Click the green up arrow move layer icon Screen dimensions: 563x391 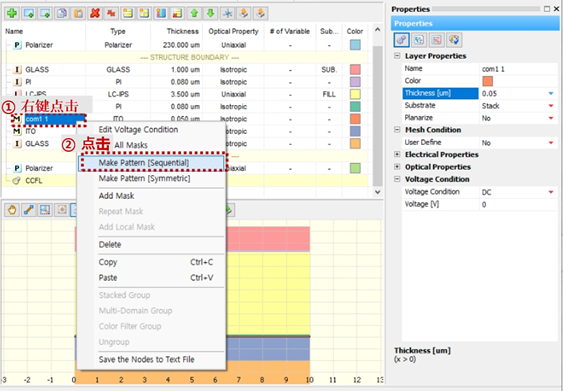(194, 13)
